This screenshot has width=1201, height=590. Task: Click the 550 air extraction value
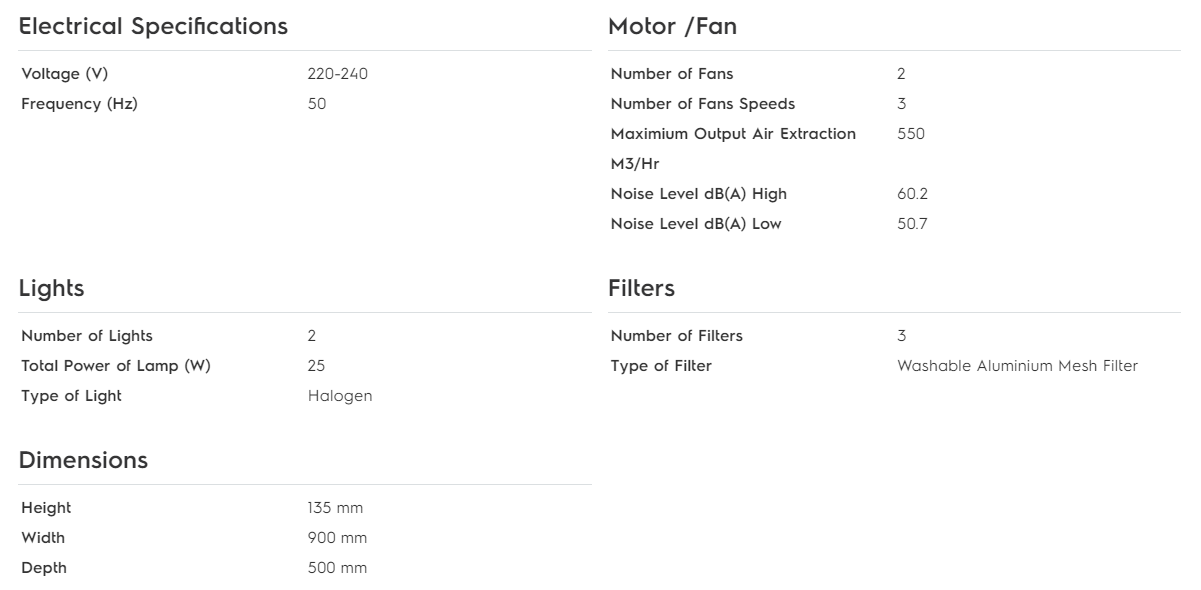click(911, 134)
